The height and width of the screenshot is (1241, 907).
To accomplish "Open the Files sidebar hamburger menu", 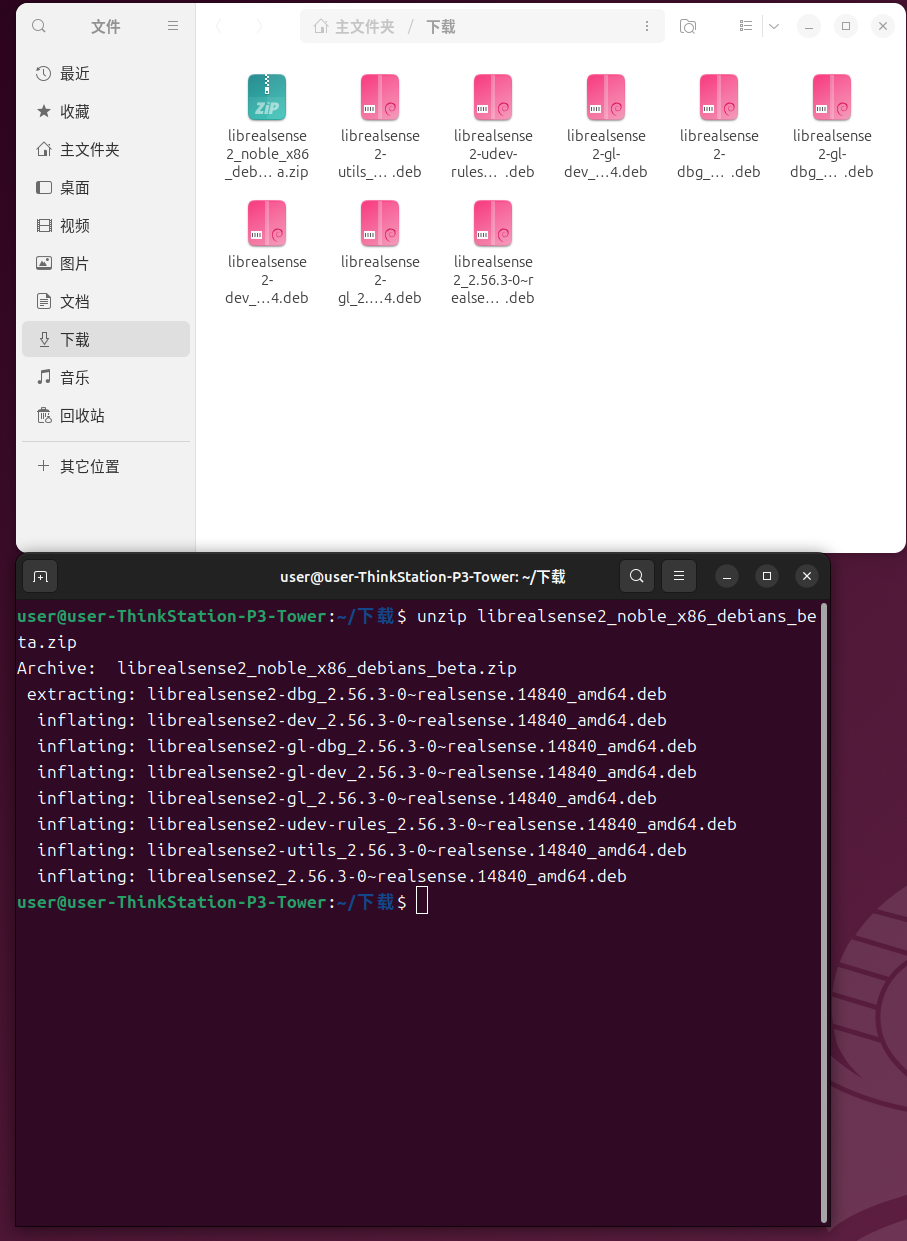I will [173, 26].
